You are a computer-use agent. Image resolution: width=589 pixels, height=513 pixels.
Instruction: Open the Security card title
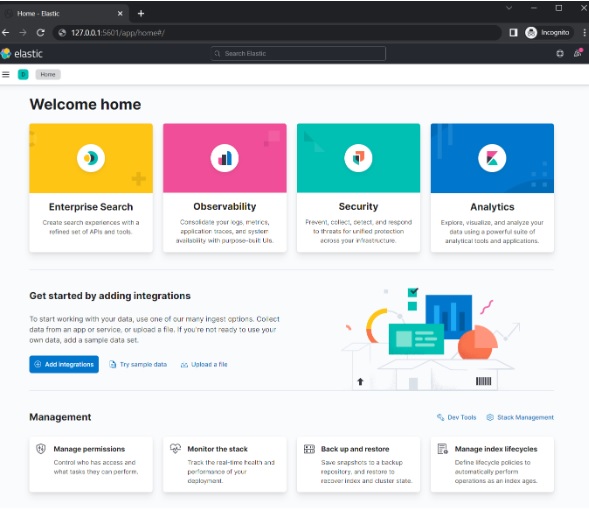click(x=358, y=207)
